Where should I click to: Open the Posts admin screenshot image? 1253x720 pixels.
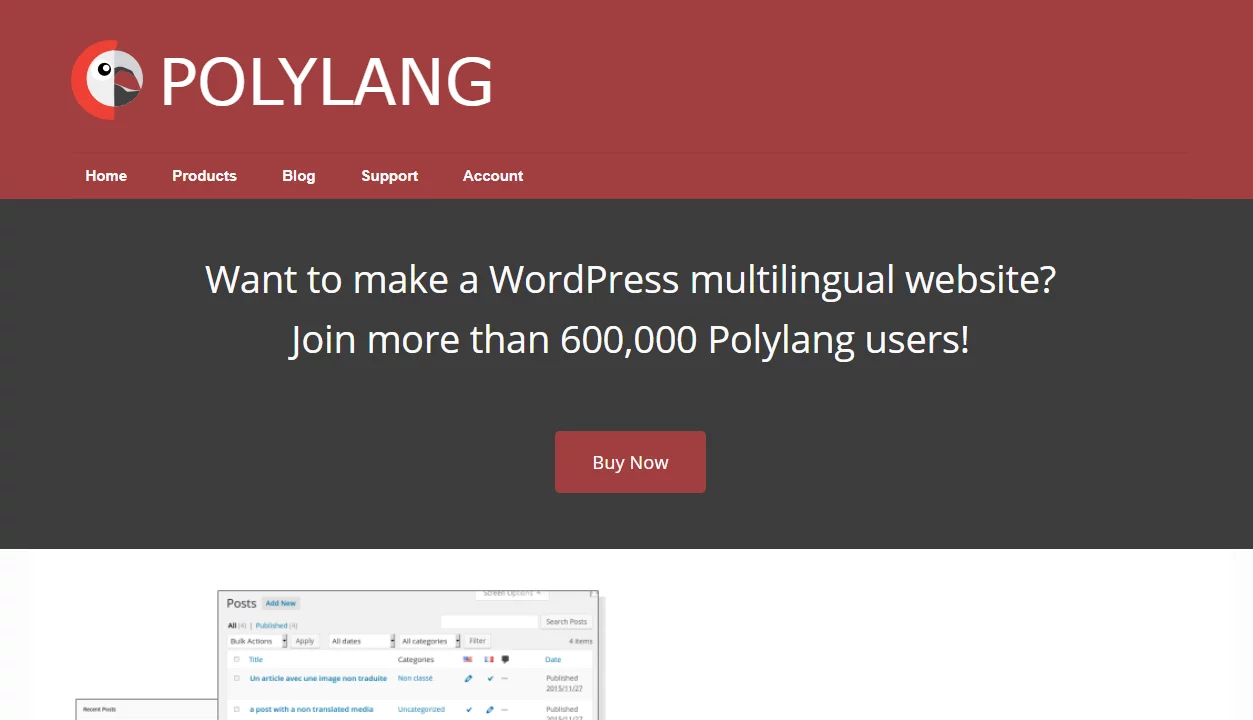408,655
